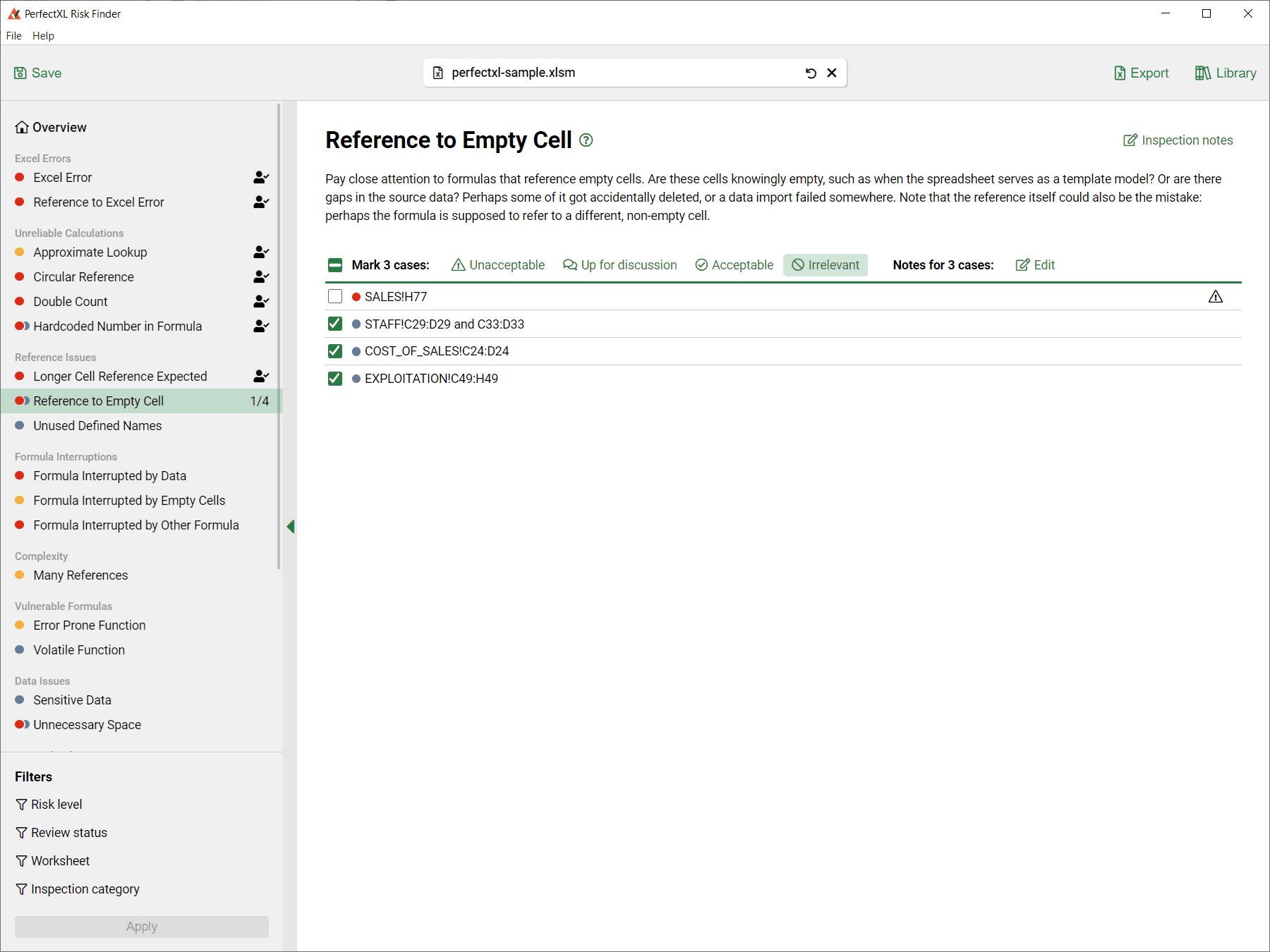This screenshot has height=952, width=1270.
Task: Open the Library
Action: tap(1226, 73)
